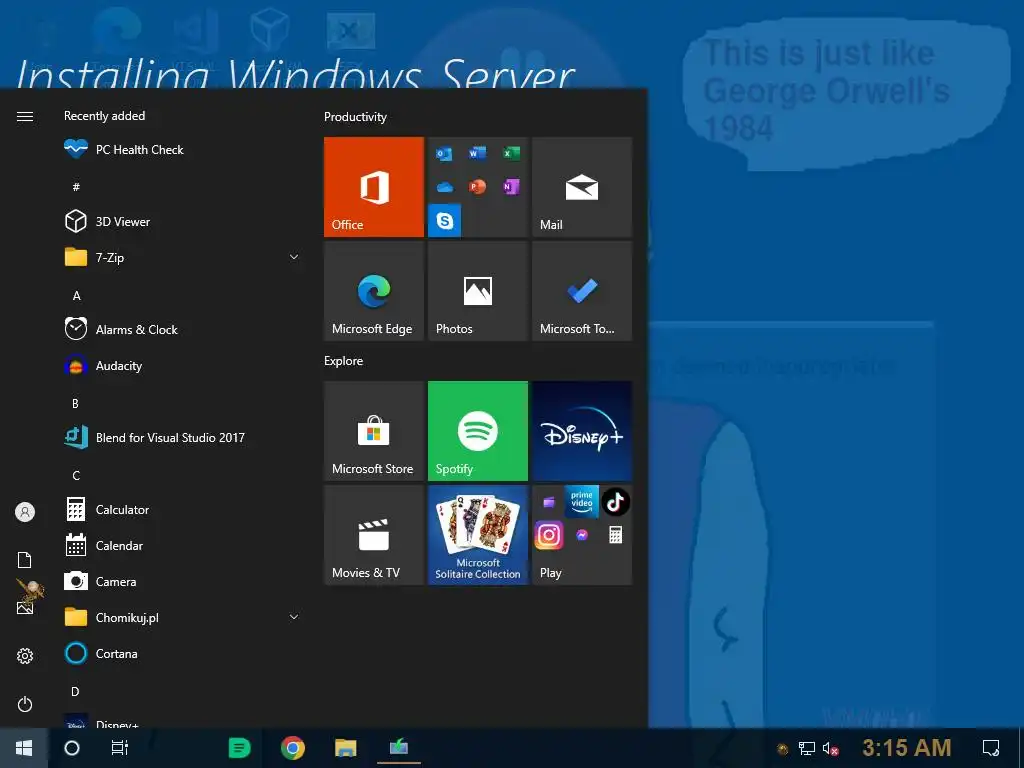Image resolution: width=1024 pixels, height=768 pixels.
Task: Click the muted volume tray icon
Action: click(x=830, y=748)
